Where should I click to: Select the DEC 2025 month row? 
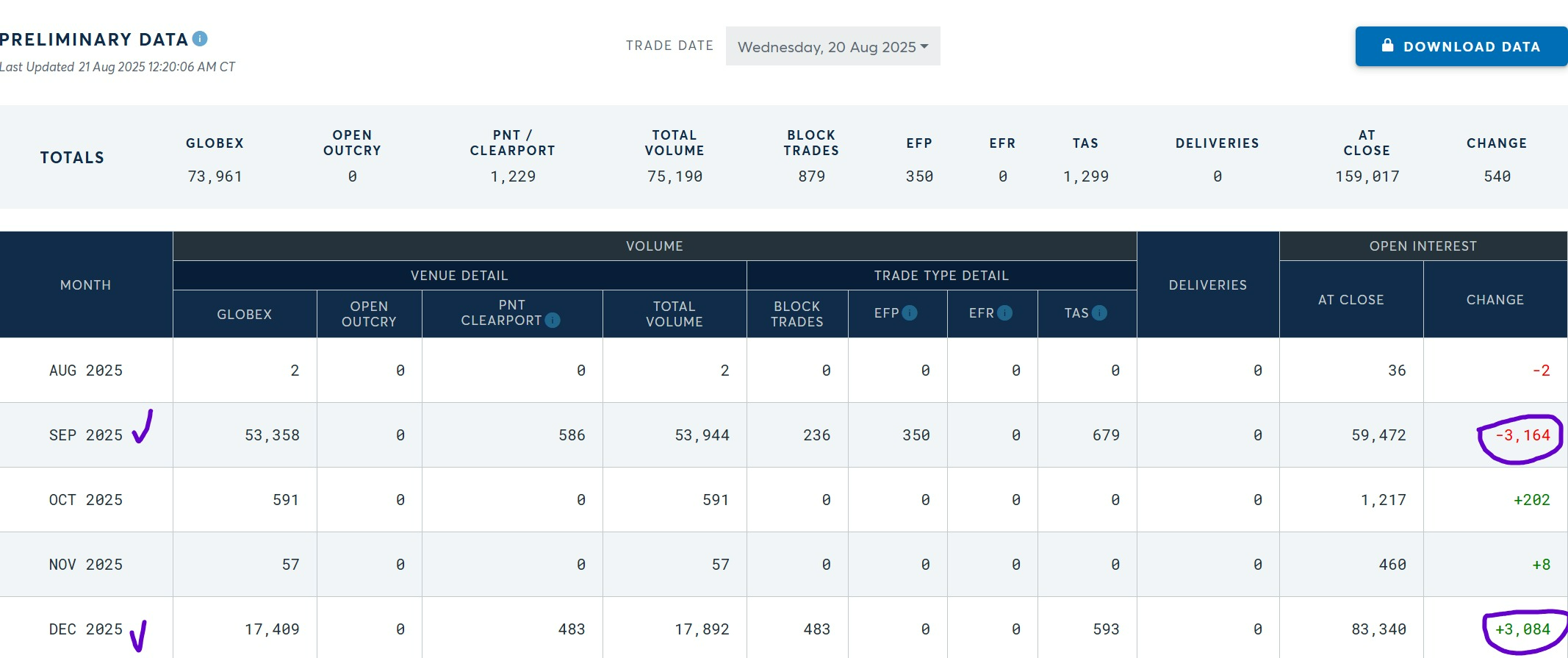tap(86, 629)
